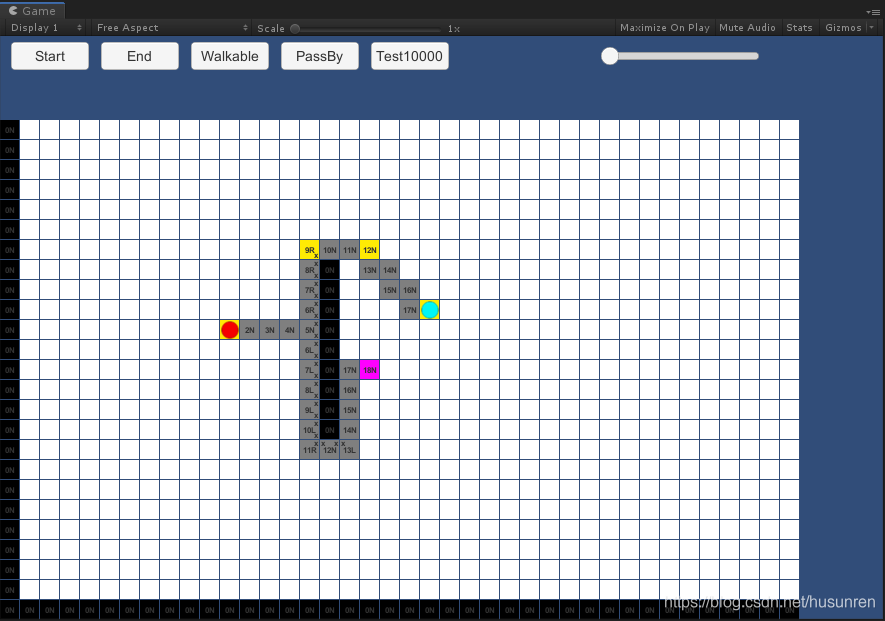
Task: Select the 2N path cell
Action: pos(249,330)
